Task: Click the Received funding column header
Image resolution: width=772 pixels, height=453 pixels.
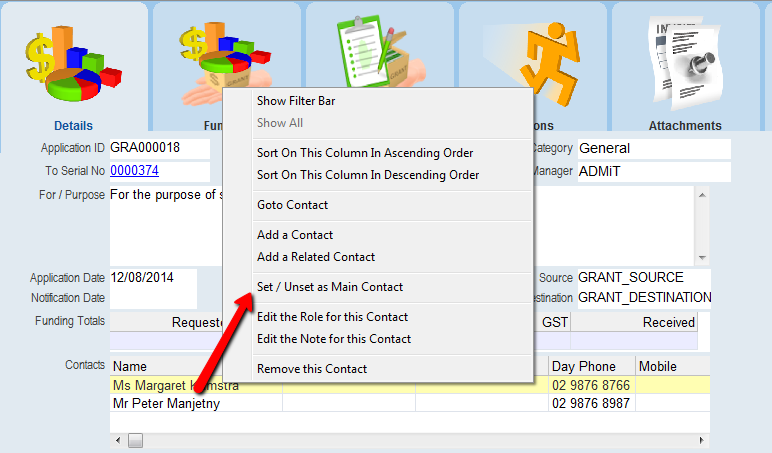Action: coord(634,322)
